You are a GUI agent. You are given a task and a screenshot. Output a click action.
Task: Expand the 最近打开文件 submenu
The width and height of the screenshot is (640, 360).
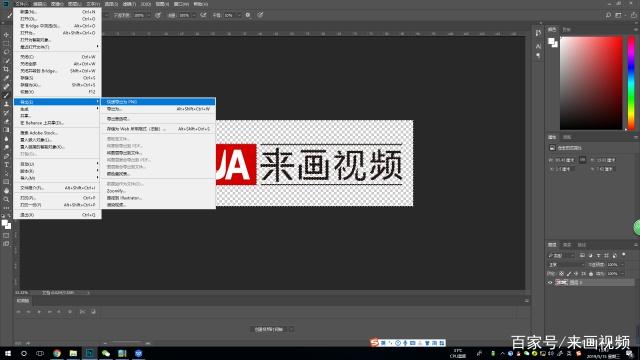pos(58,47)
